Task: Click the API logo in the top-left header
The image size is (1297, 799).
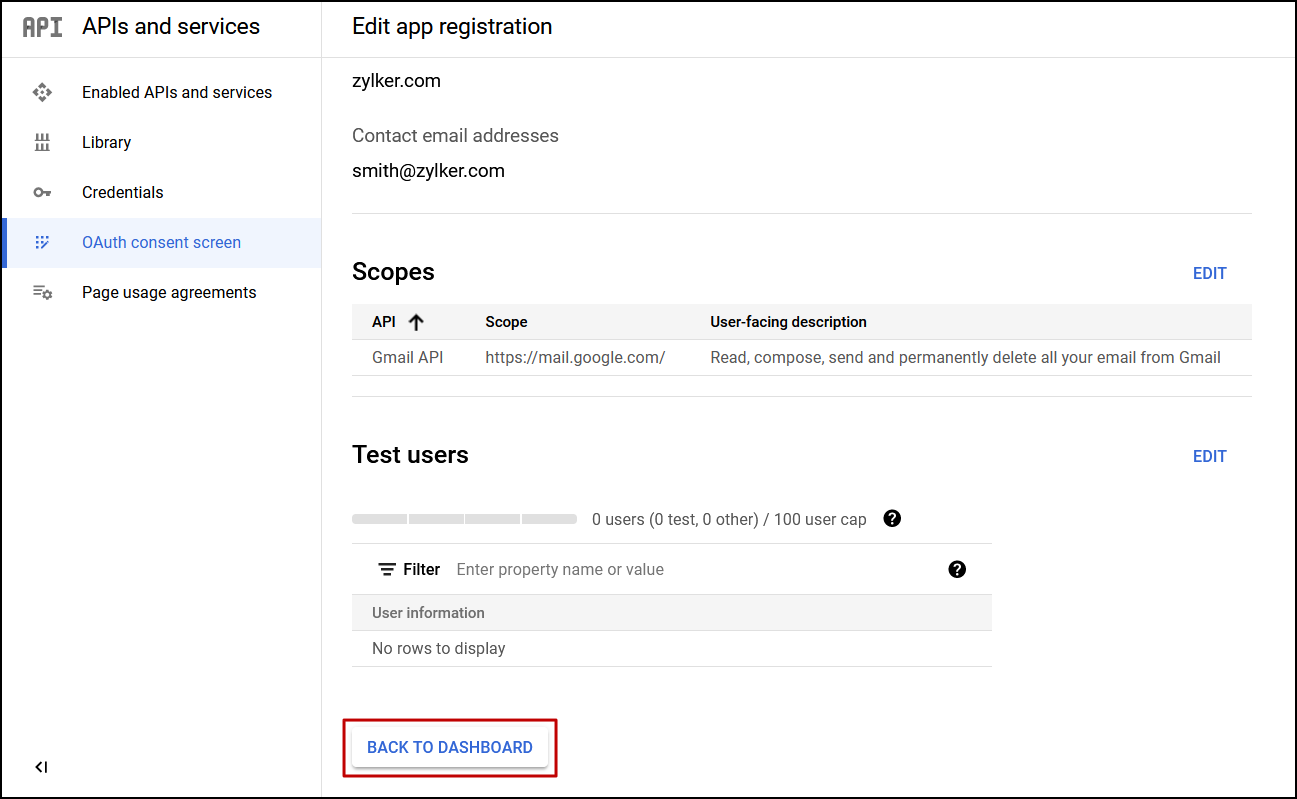Action: coord(41,27)
